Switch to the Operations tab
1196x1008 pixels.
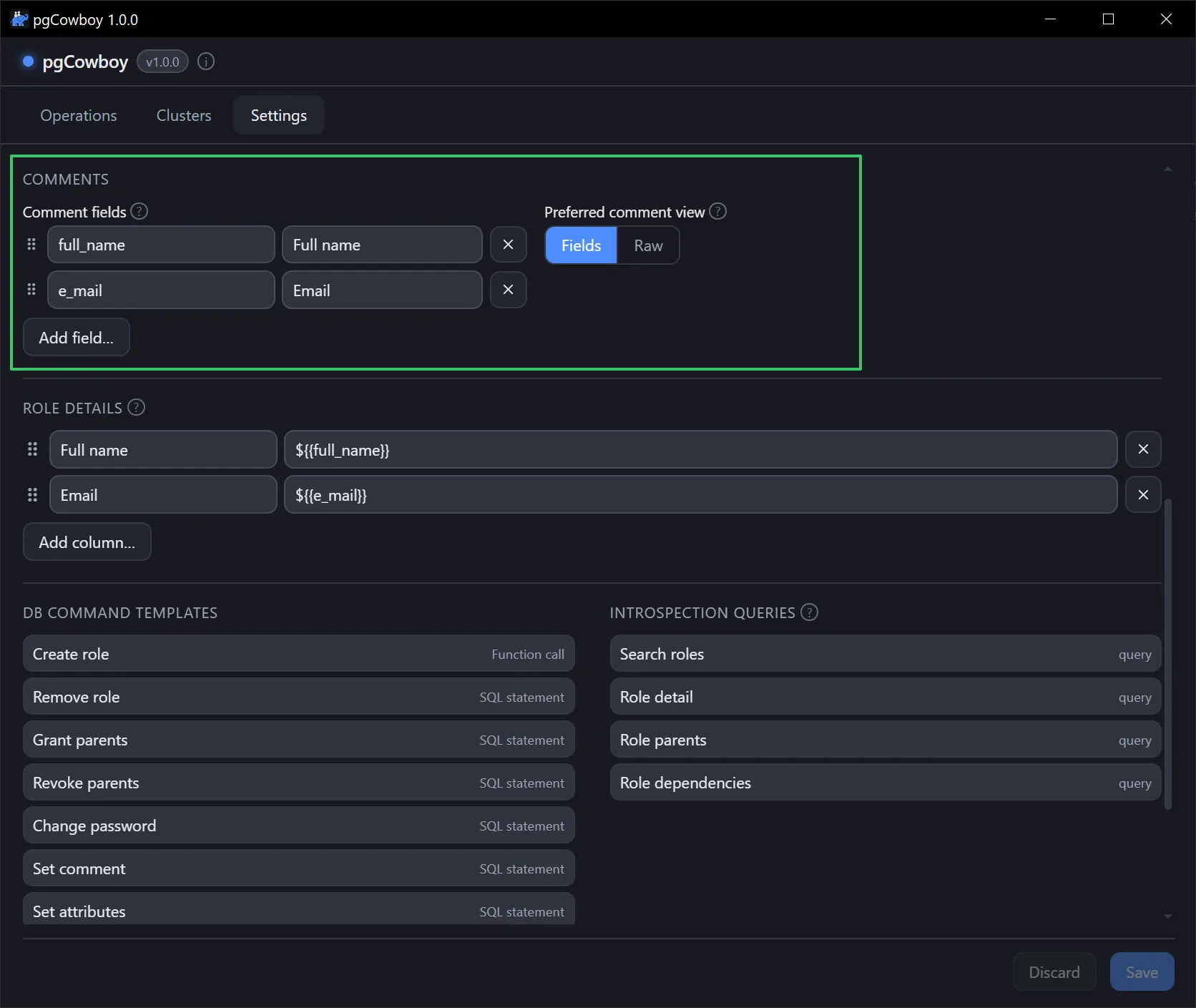79,115
